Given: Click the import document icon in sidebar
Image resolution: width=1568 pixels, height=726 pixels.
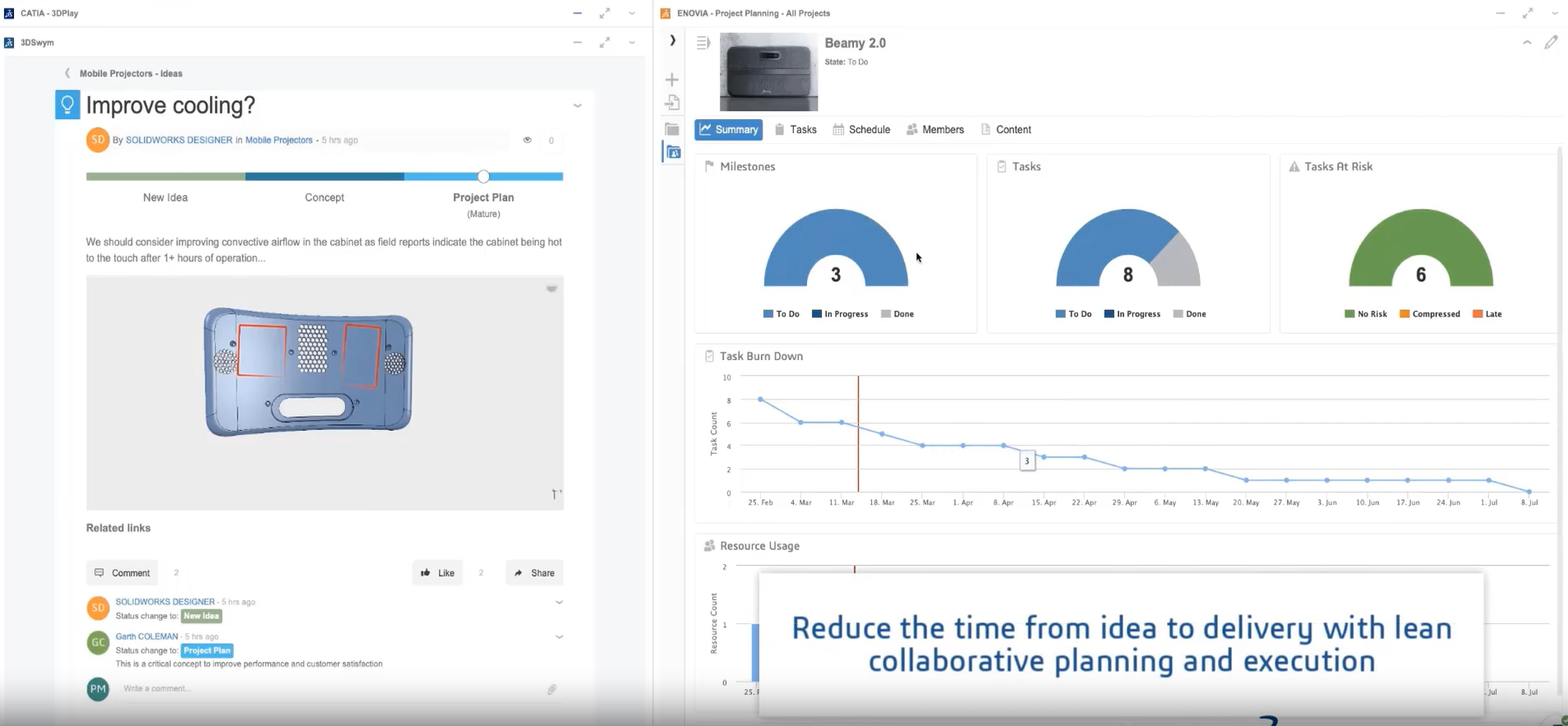Looking at the screenshot, I should (671, 103).
